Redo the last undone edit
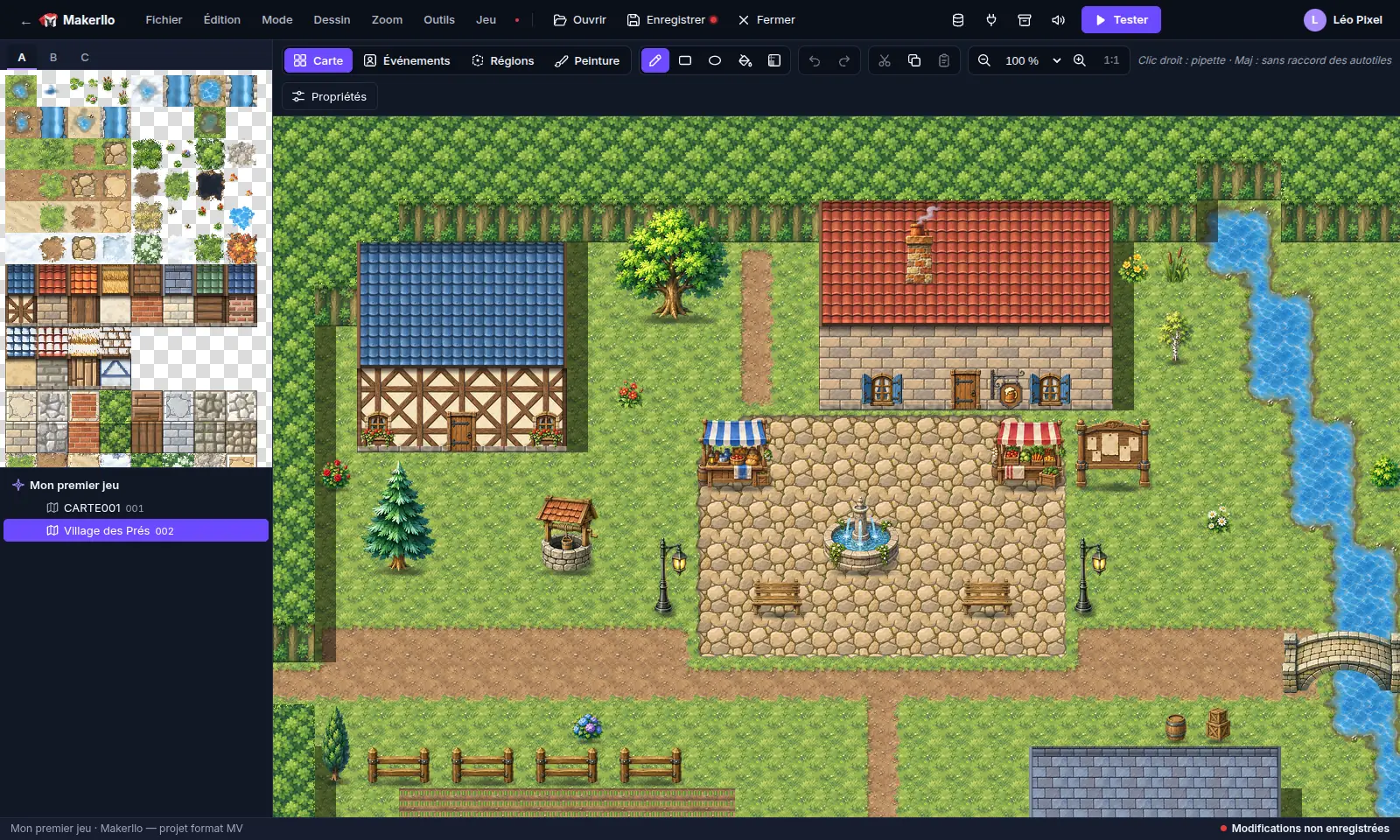 tap(844, 60)
